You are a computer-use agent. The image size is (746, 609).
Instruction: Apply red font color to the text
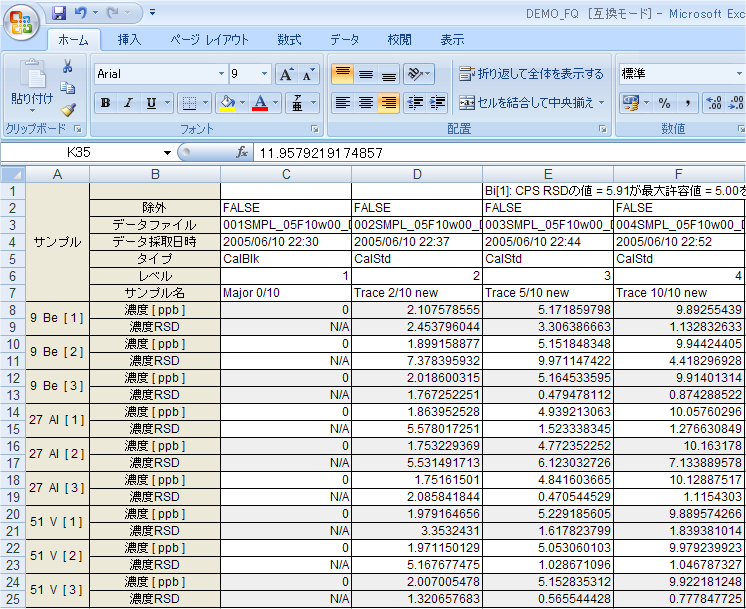(260, 103)
